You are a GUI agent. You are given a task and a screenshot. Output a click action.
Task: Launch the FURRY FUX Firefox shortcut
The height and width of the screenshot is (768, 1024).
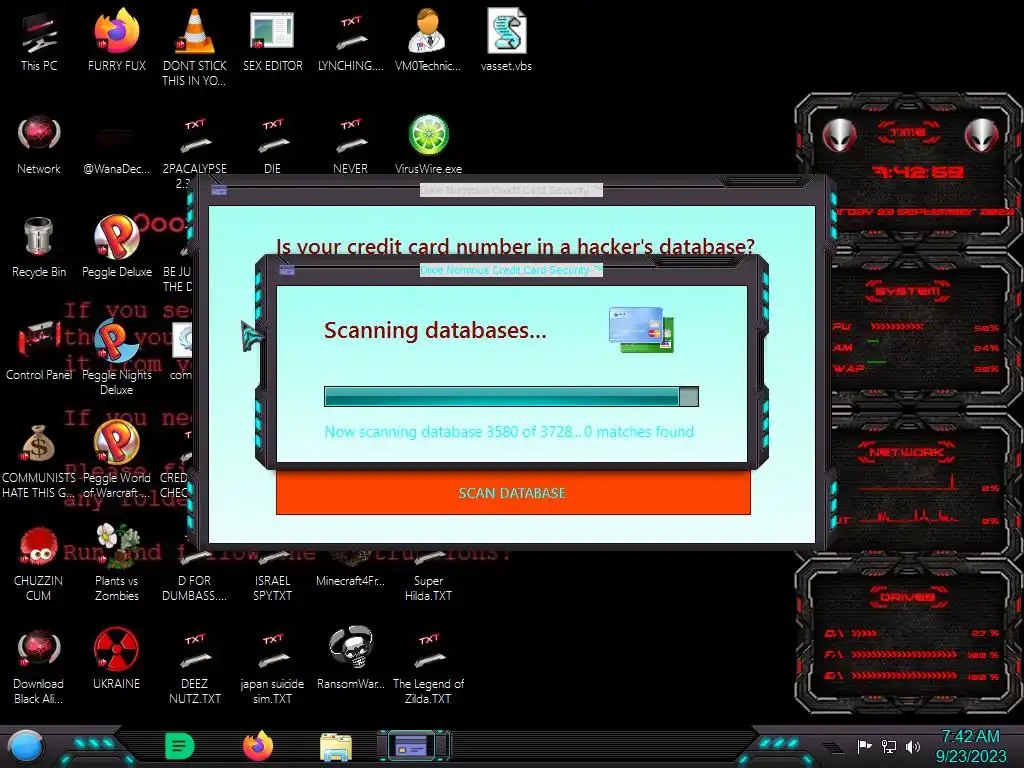[x=116, y=41]
